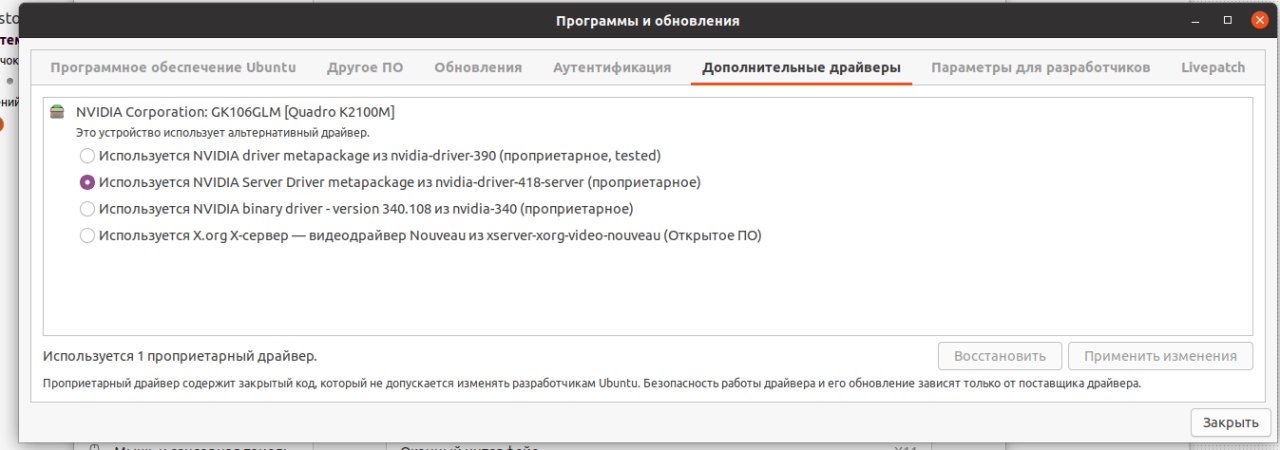The height and width of the screenshot is (450, 1280).
Task: Click the 'Программы и обновления' title bar text
Action: 648,21
